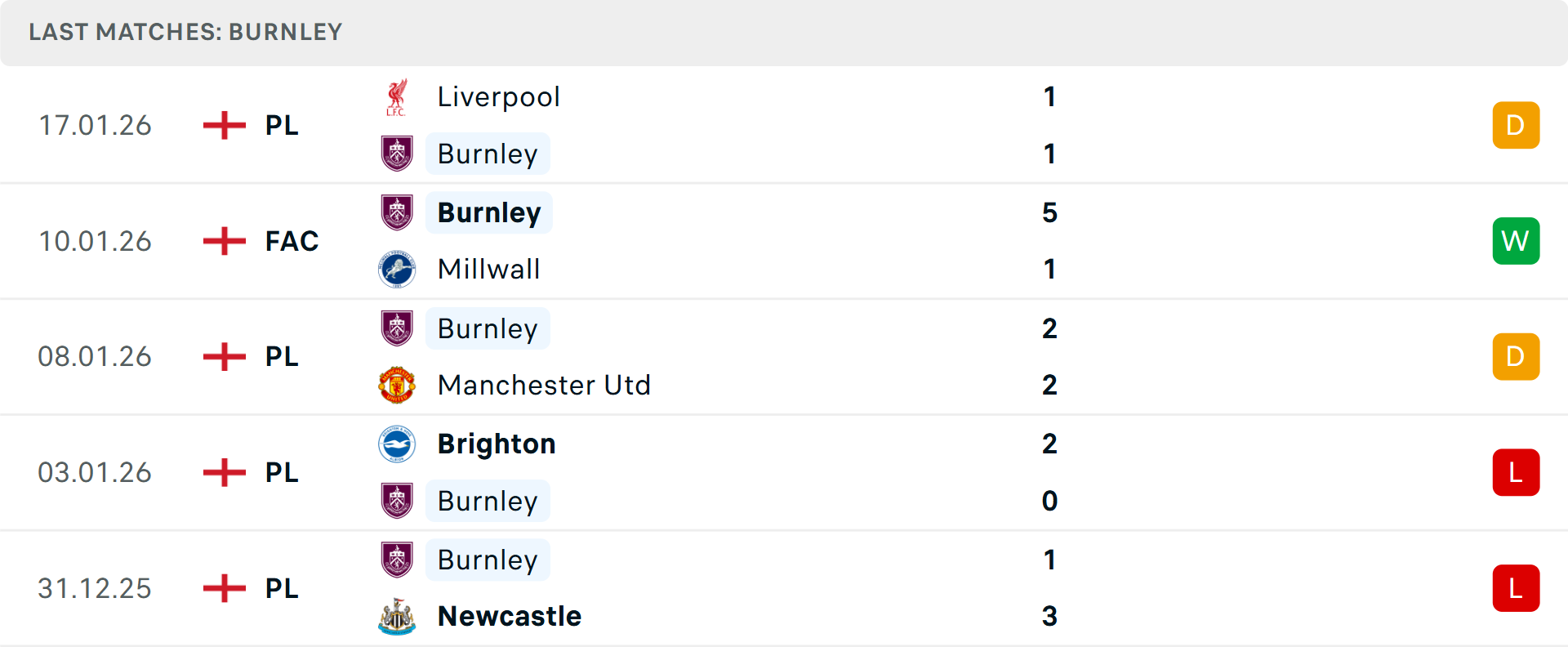Viewport: 1568px width, 647px height.
Task: Click the Liverpool club crest
Action: pyautogui.click(x=397, y=97)
